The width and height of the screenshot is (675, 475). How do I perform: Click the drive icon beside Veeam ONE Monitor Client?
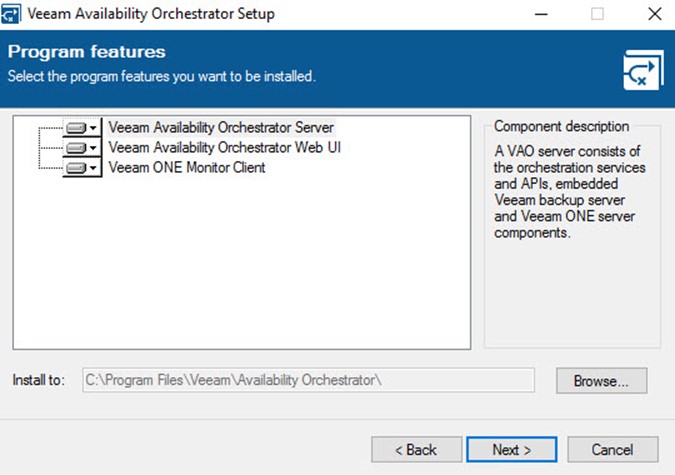tap(76, 168)
